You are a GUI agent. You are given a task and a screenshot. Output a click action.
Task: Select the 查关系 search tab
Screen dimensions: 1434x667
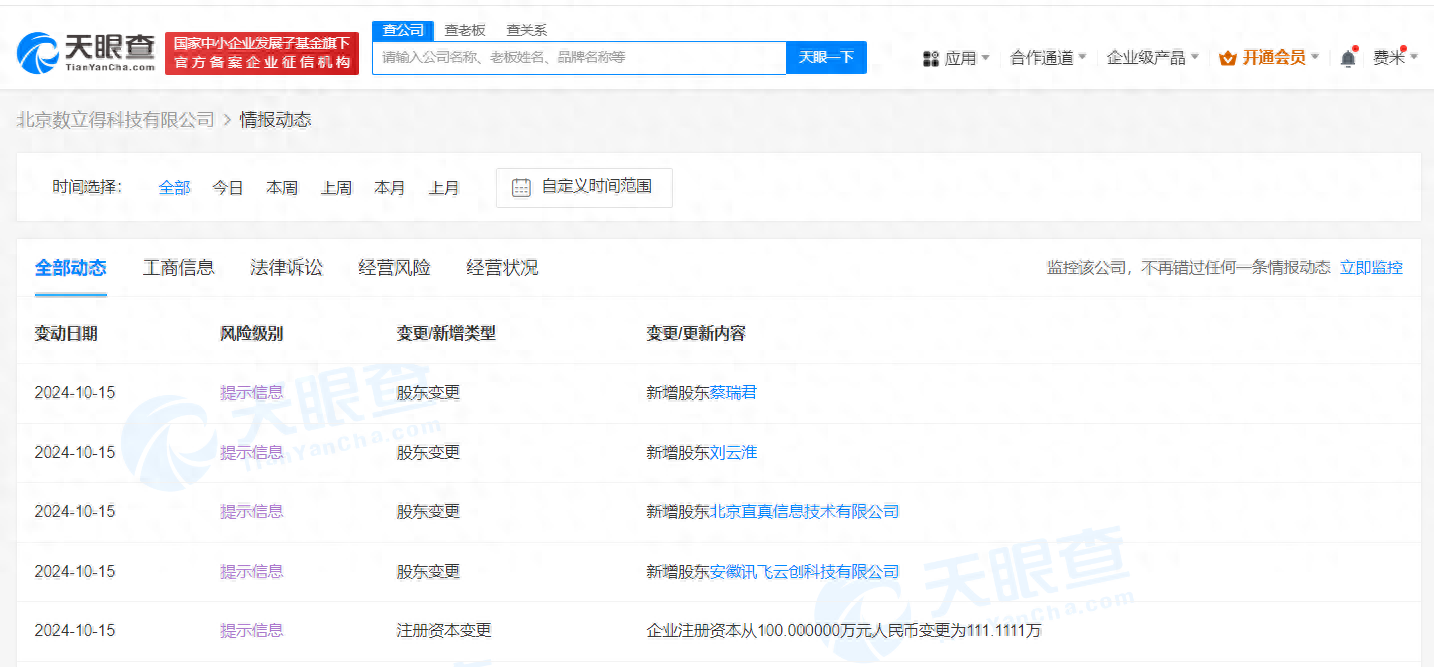[x=526, y=31]
